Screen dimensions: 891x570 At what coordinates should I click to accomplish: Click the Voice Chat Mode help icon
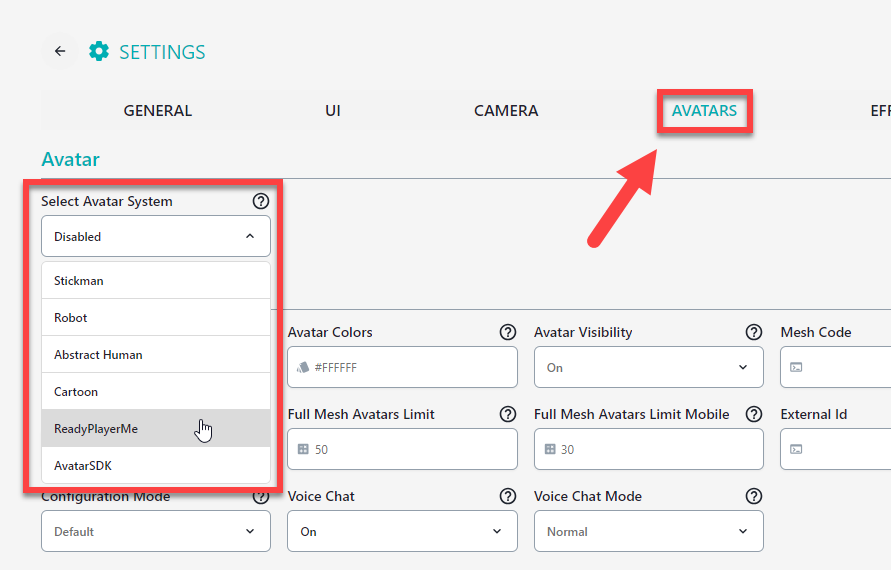click(753, 496)
